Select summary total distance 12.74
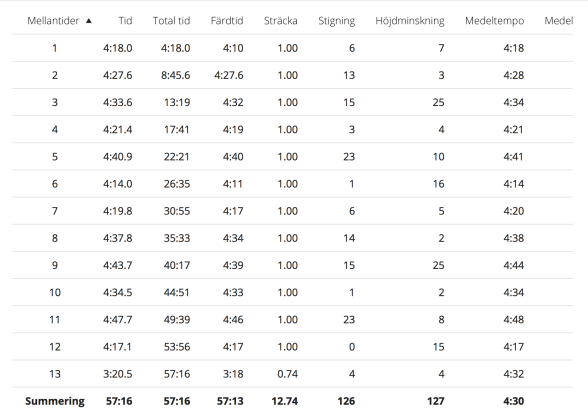588x411 pixels. [285, 401]
